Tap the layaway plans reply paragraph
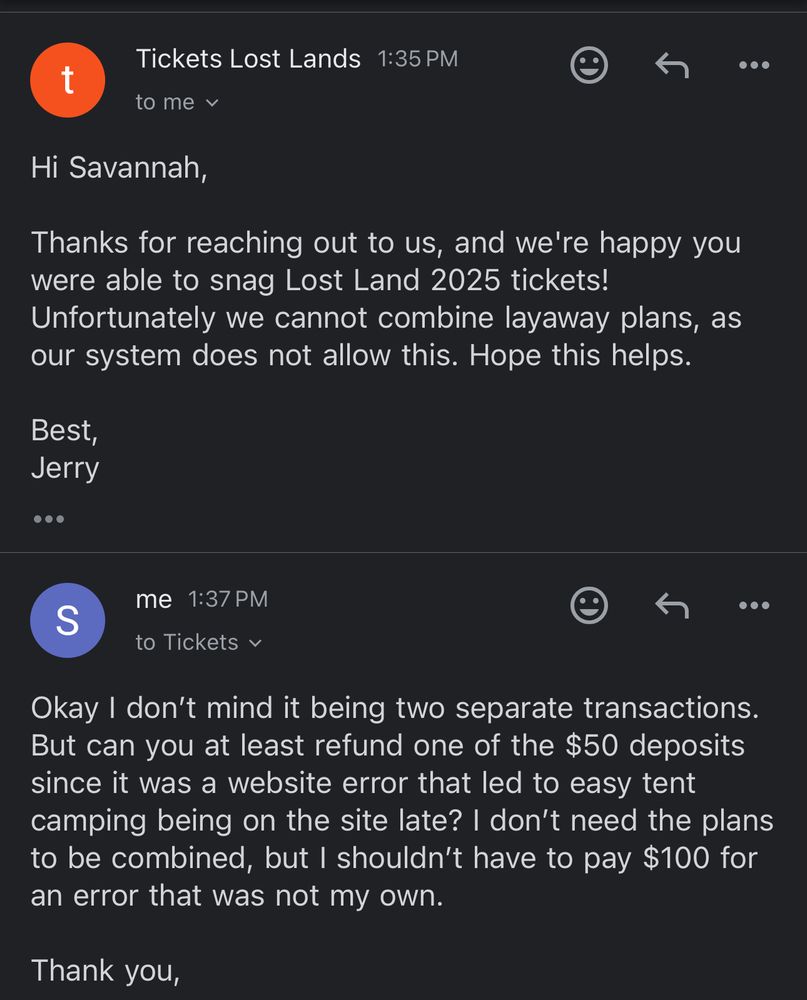Image resolution: width=807 pixels, height=1000 pixels. (385, 298)
